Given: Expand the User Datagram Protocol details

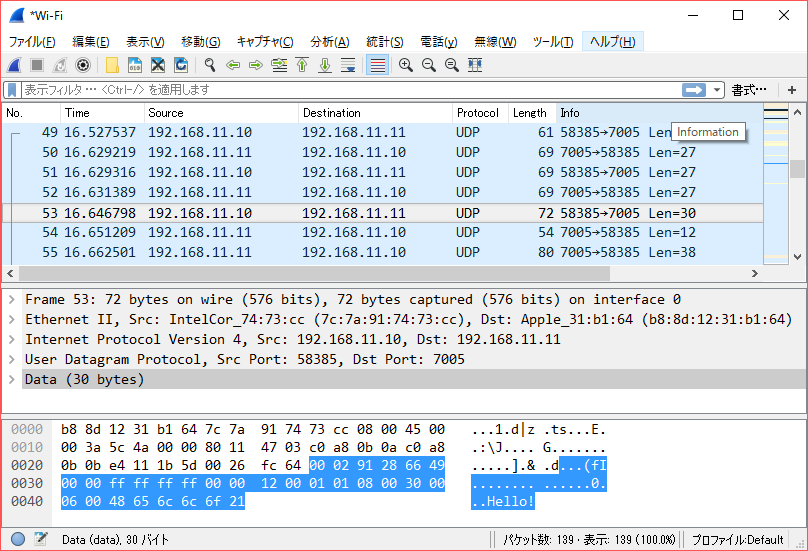Looking at the screenshot, I should pos(13,360).
